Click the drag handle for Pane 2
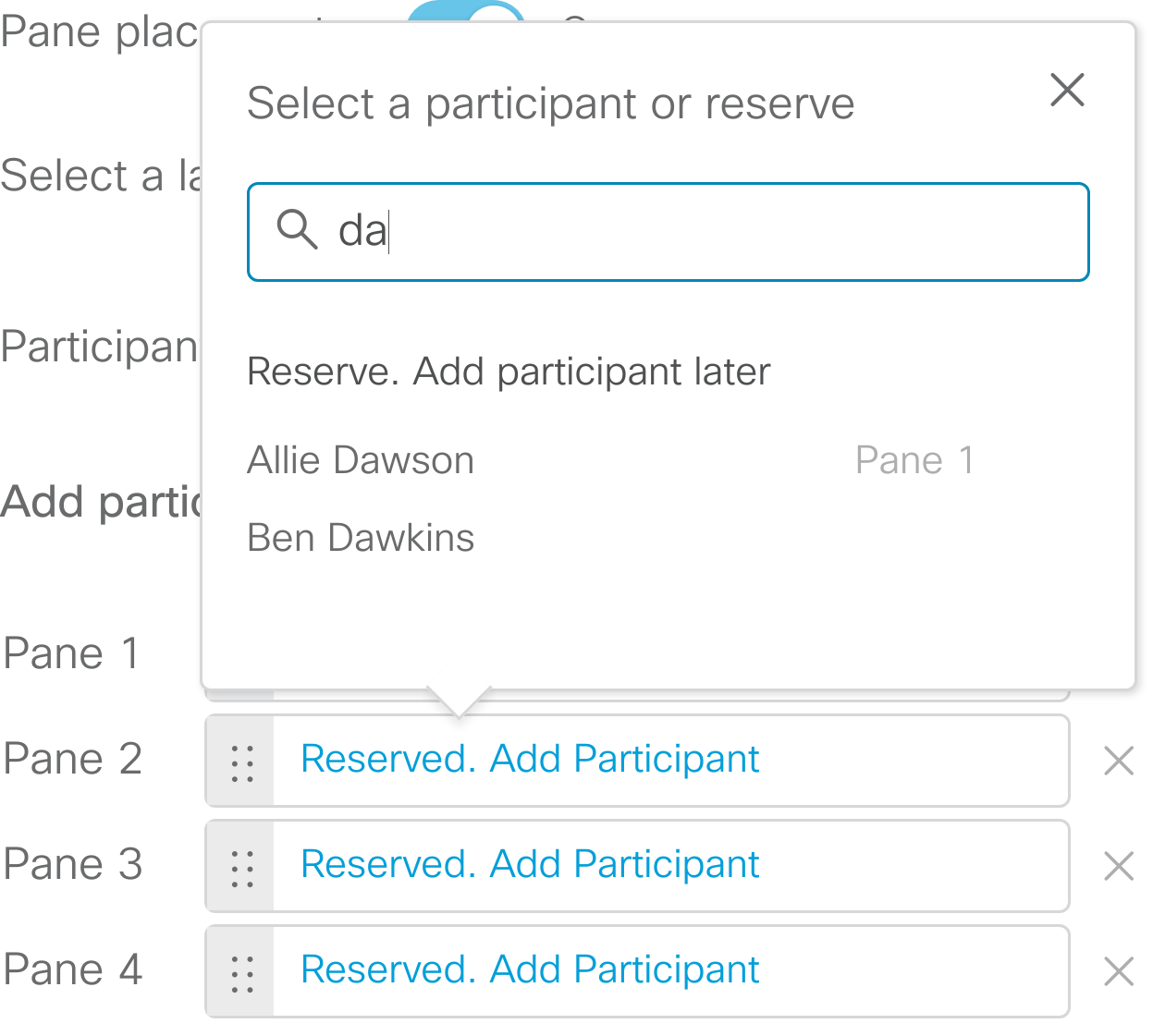This screenshot has width=1153, height=1036. pyautogui.click(x=239, y=761)
